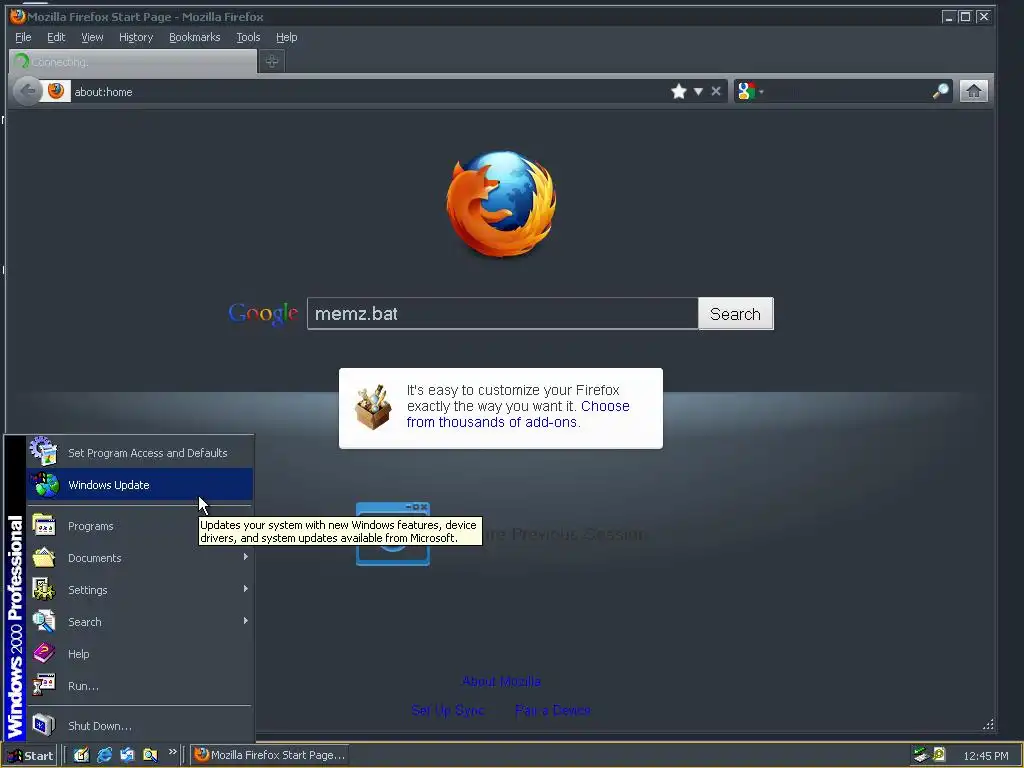This screenshot has width=1024, height=768.
Task: Launch Outlook Express from quick launch
Action: click(x=127, y=755)
